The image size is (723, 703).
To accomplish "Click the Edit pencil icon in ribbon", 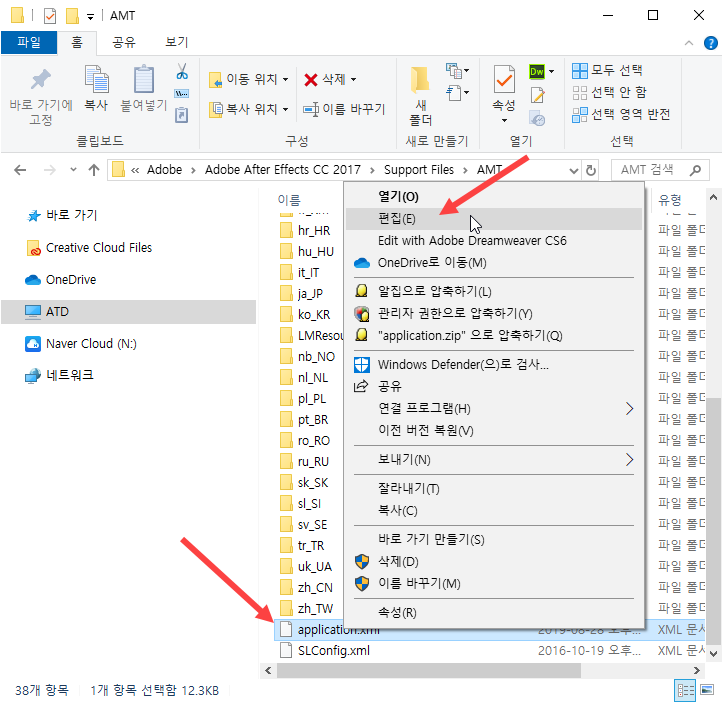I will tap(537, 95).
